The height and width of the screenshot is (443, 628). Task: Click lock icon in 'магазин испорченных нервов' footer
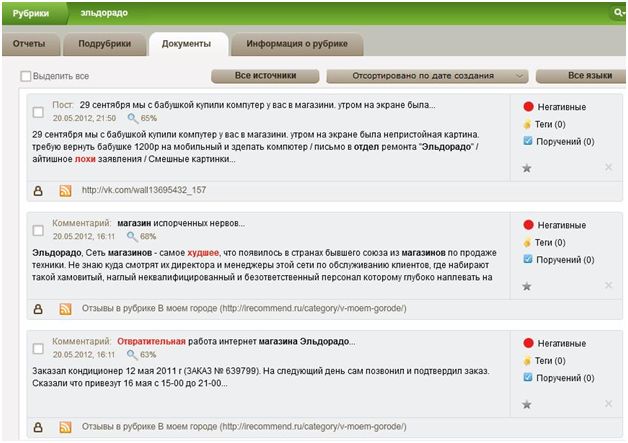click(38, 309)
